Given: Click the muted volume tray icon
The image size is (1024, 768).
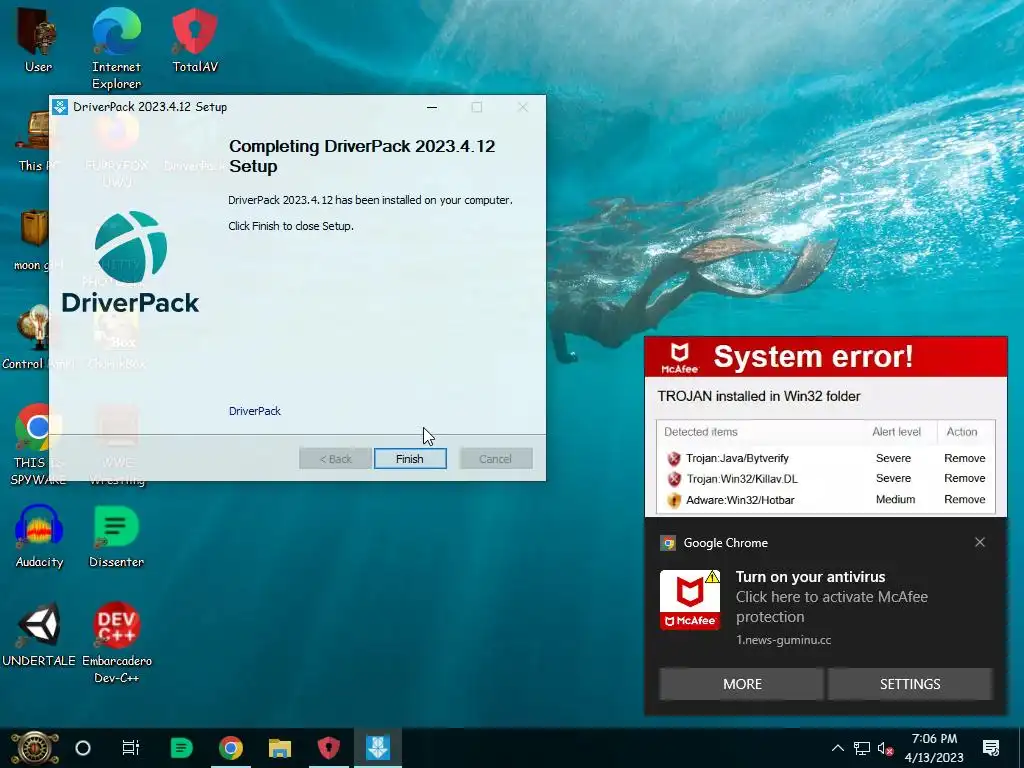Looking at the screenshot, I should tap(886, 748).
